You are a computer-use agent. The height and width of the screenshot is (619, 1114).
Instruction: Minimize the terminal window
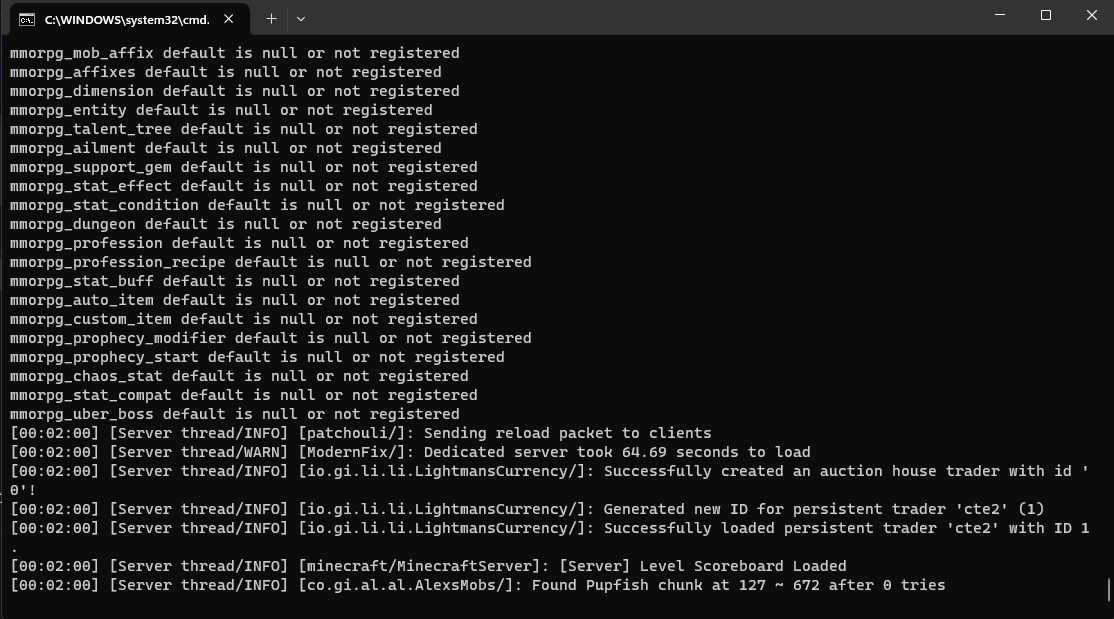(1000, 15)
